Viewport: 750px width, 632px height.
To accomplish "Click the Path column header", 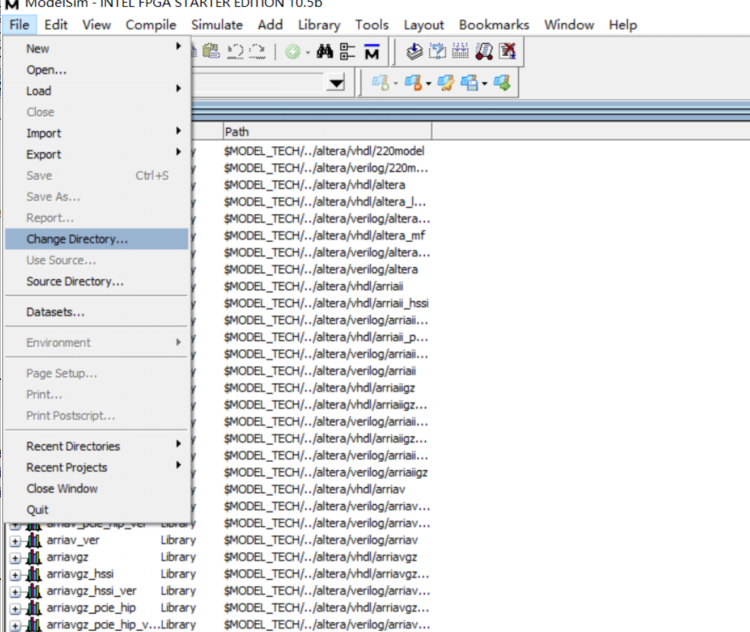I will pos(327,132).
